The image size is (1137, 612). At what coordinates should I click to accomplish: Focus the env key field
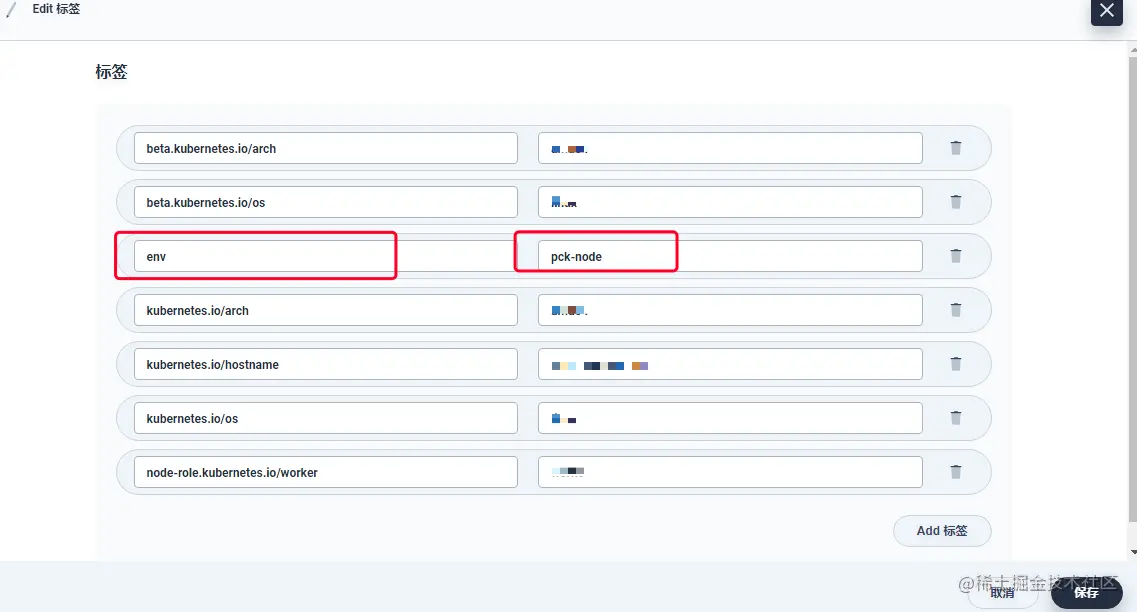point(326,256)
